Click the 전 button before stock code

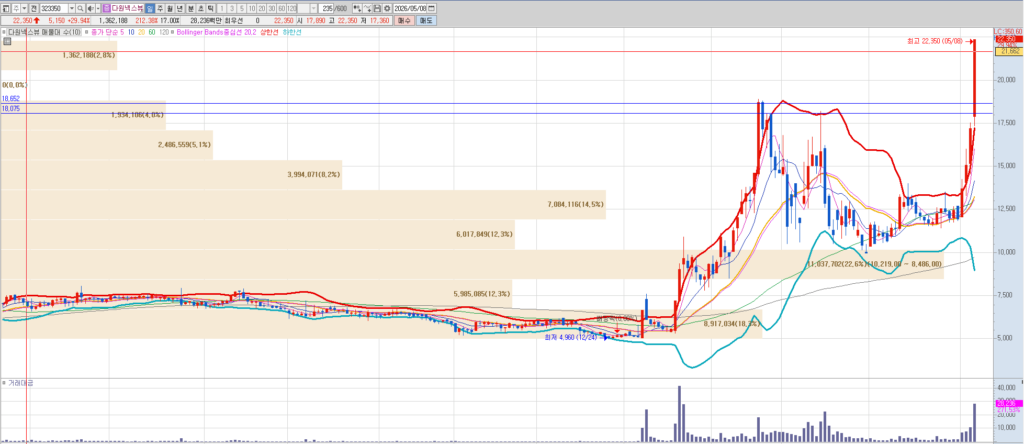pos(33,8)
